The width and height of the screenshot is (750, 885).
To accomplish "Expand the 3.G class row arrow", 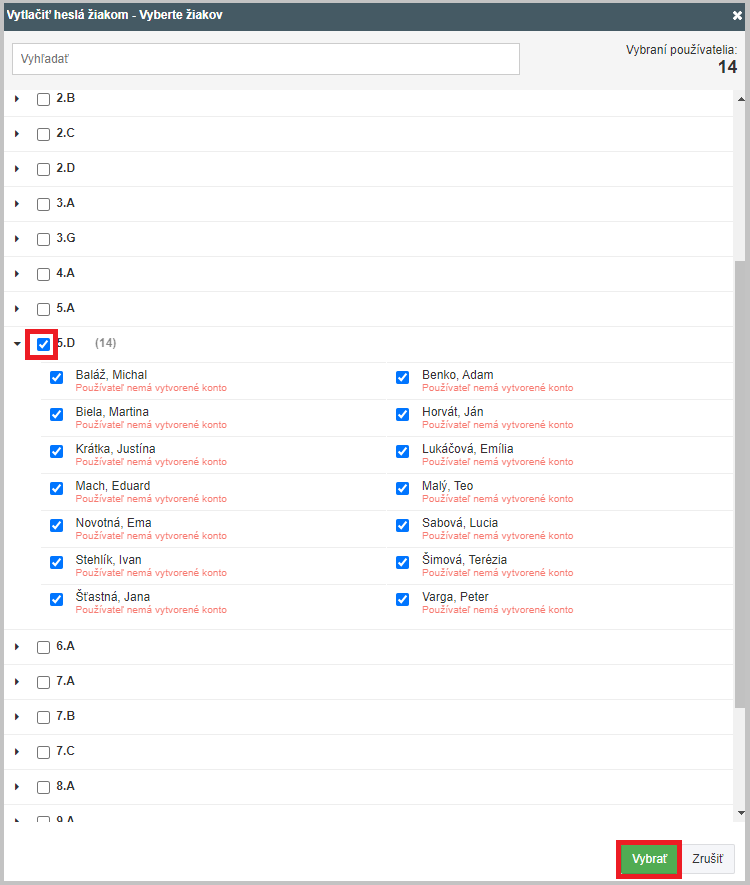I will click(x=17, y=239).
